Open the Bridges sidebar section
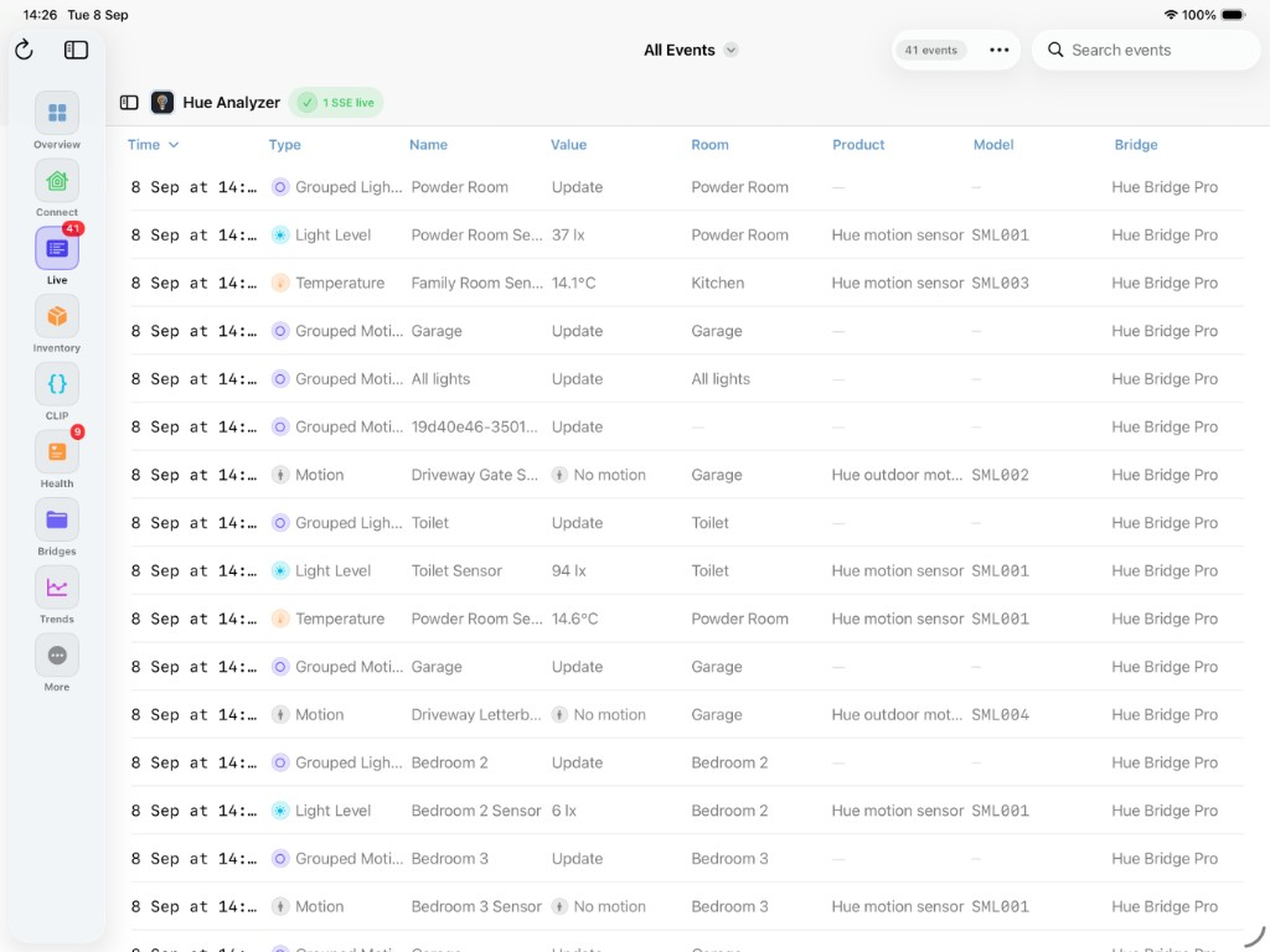This screenshot has width=1270, height=952. pyautogui.click(x=57, y=519)
